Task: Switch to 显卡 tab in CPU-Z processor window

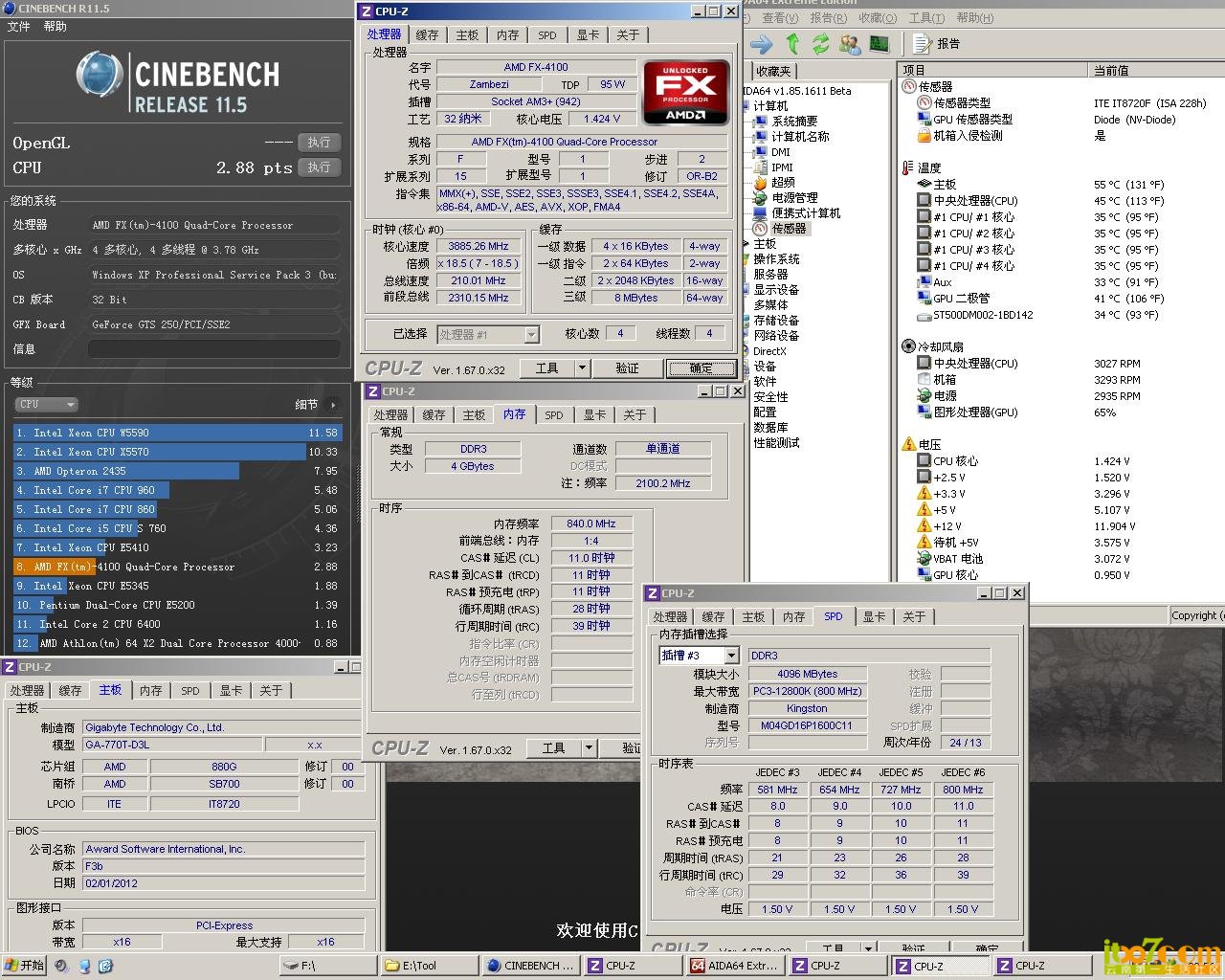Action: (x=588, y=35)
